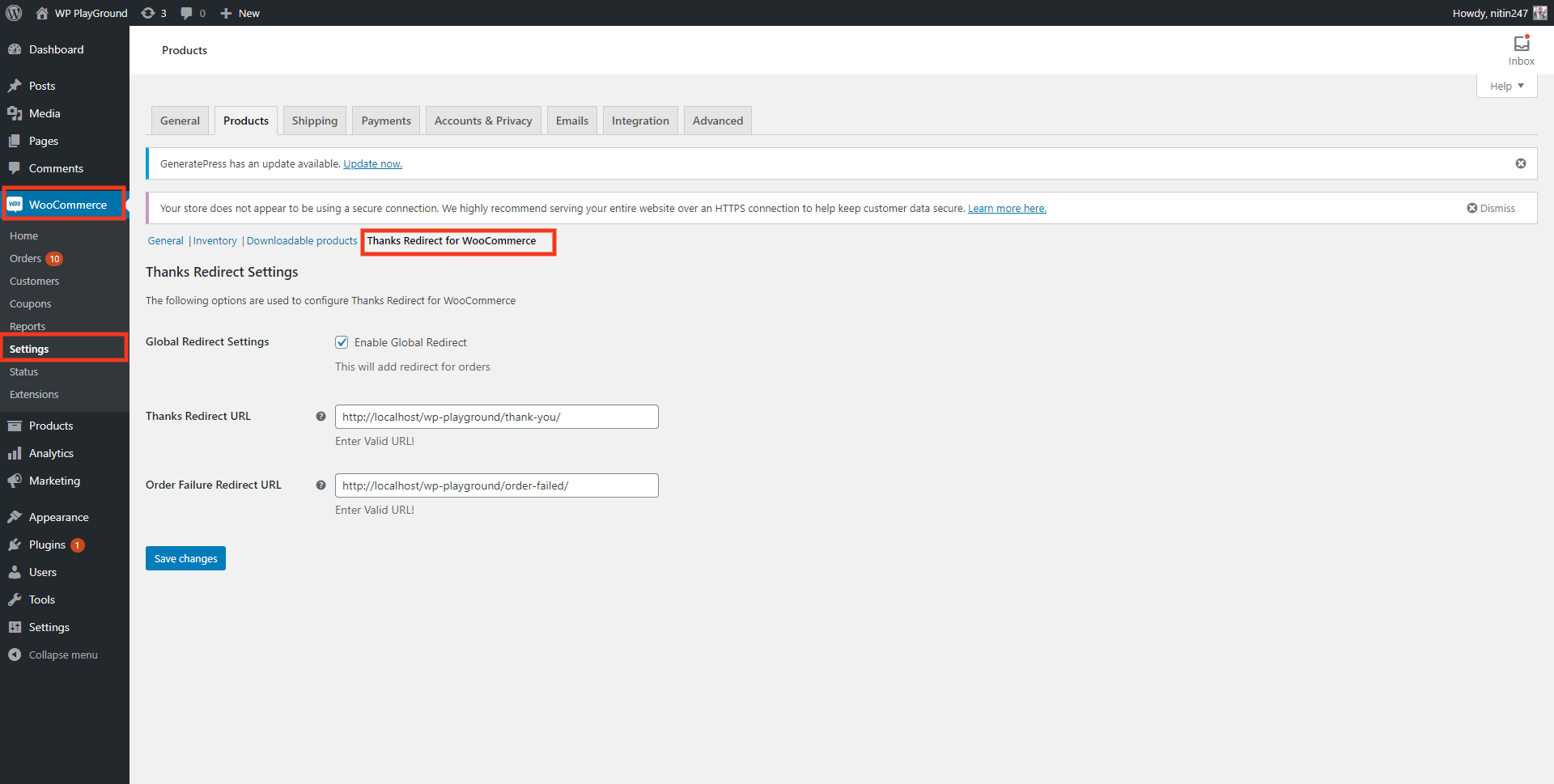Click the Dashboard gauge icon in the sidebar
The height and width of the screenshot is (784, 1554).
point(15,49)
